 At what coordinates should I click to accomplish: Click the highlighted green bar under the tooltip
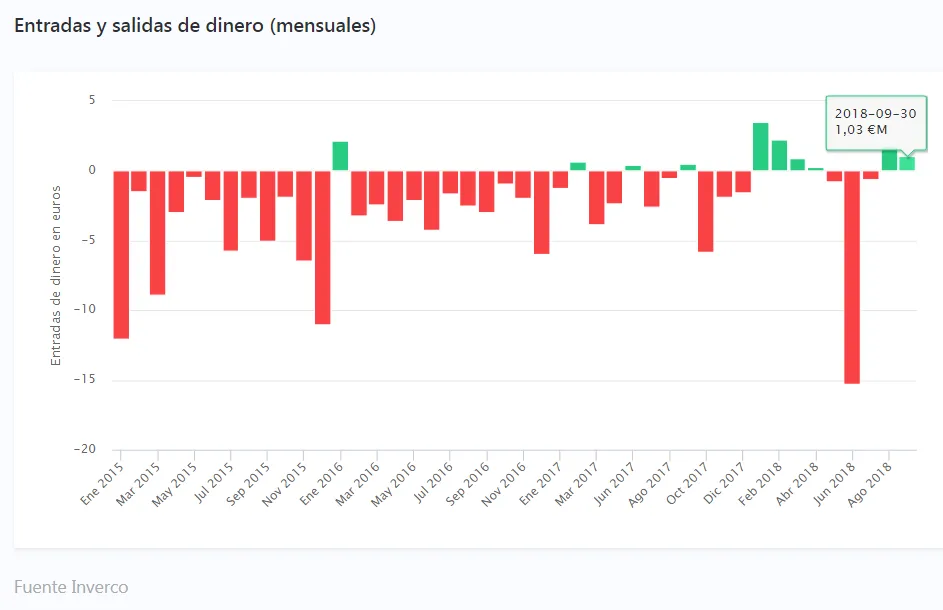pyautogui.click(x=907, y=164)
